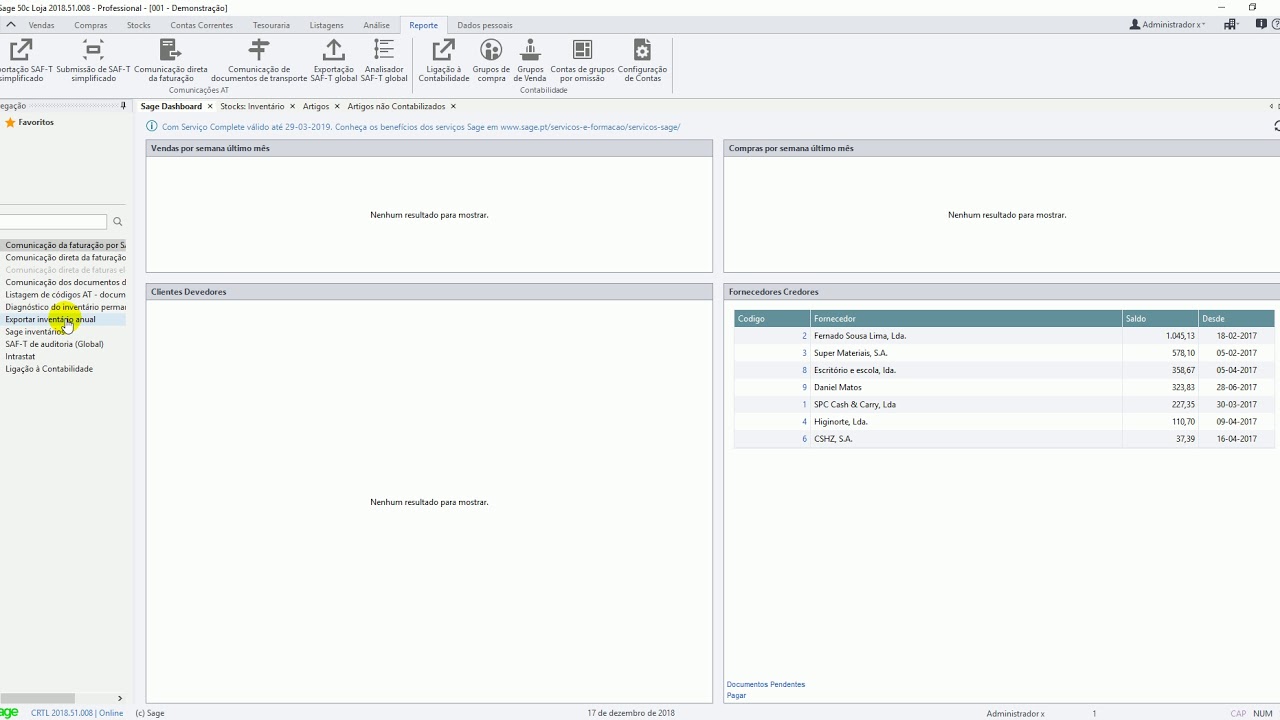Select Comunicação direta da faturação list item
1280x720 pixels.
(65, 258)
